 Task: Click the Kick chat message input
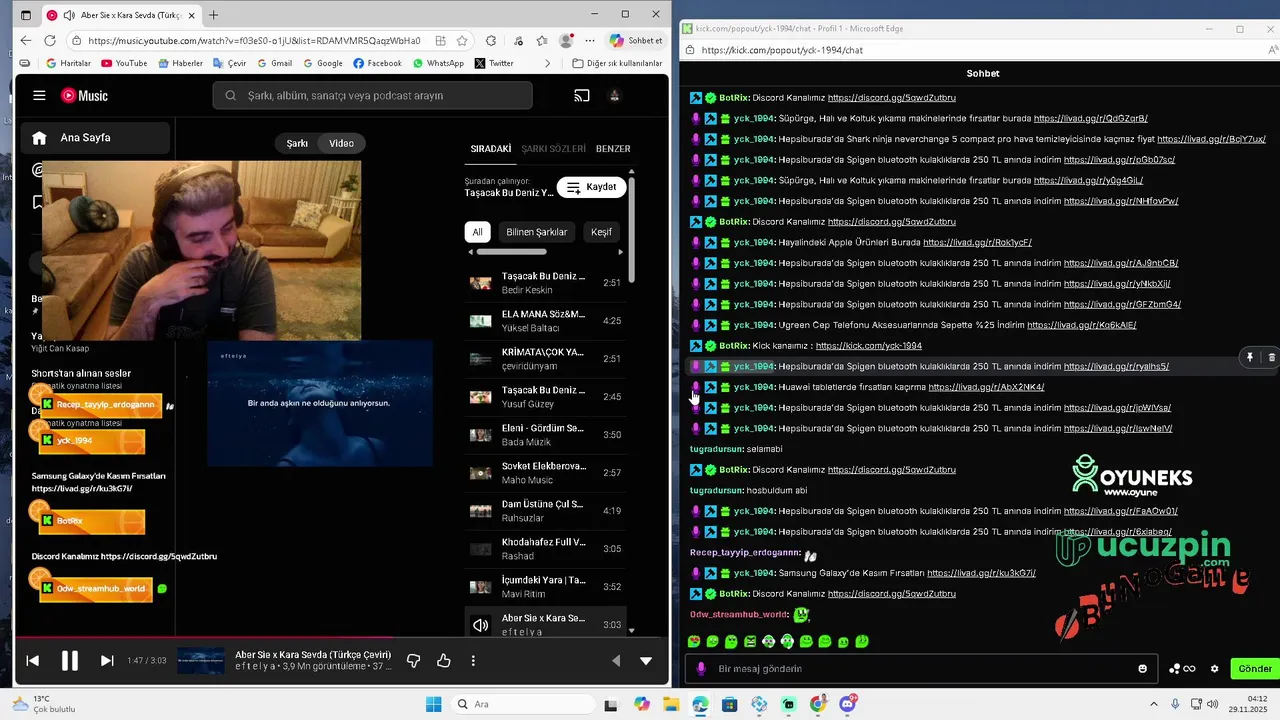[920, 668]
